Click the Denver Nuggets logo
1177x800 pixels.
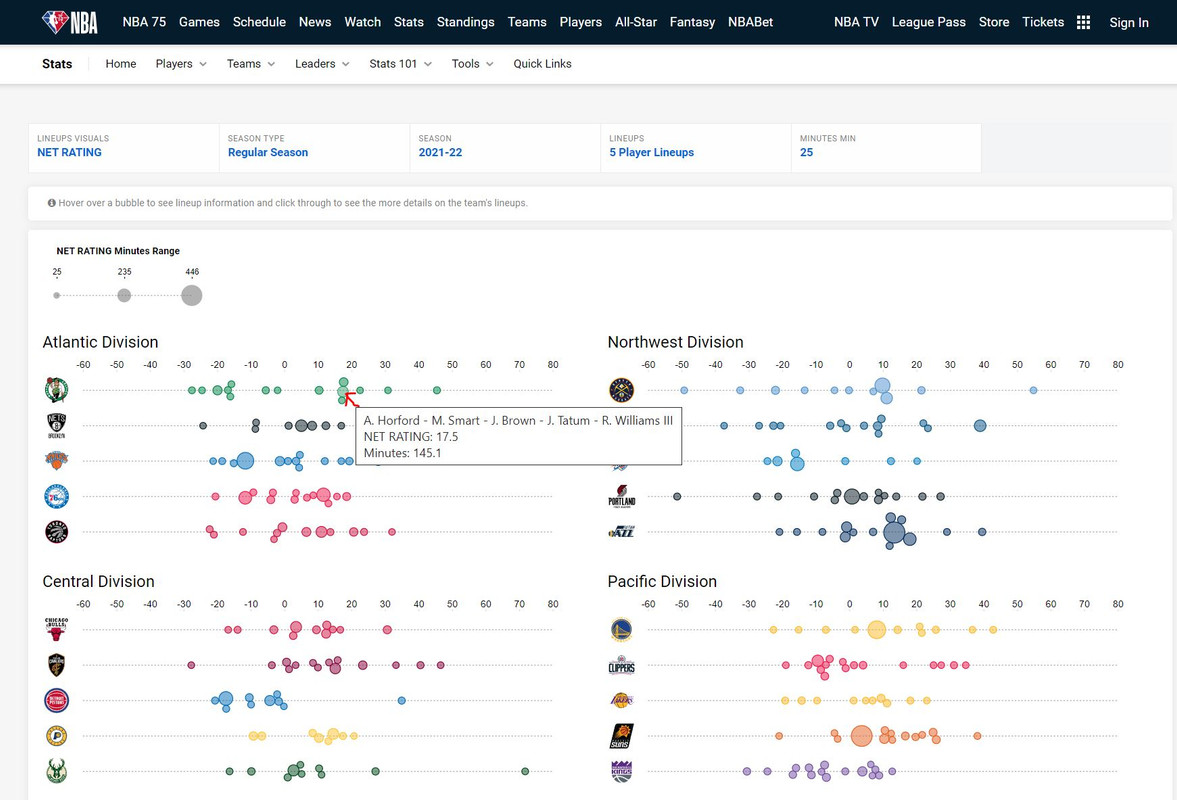pos(622,390)
